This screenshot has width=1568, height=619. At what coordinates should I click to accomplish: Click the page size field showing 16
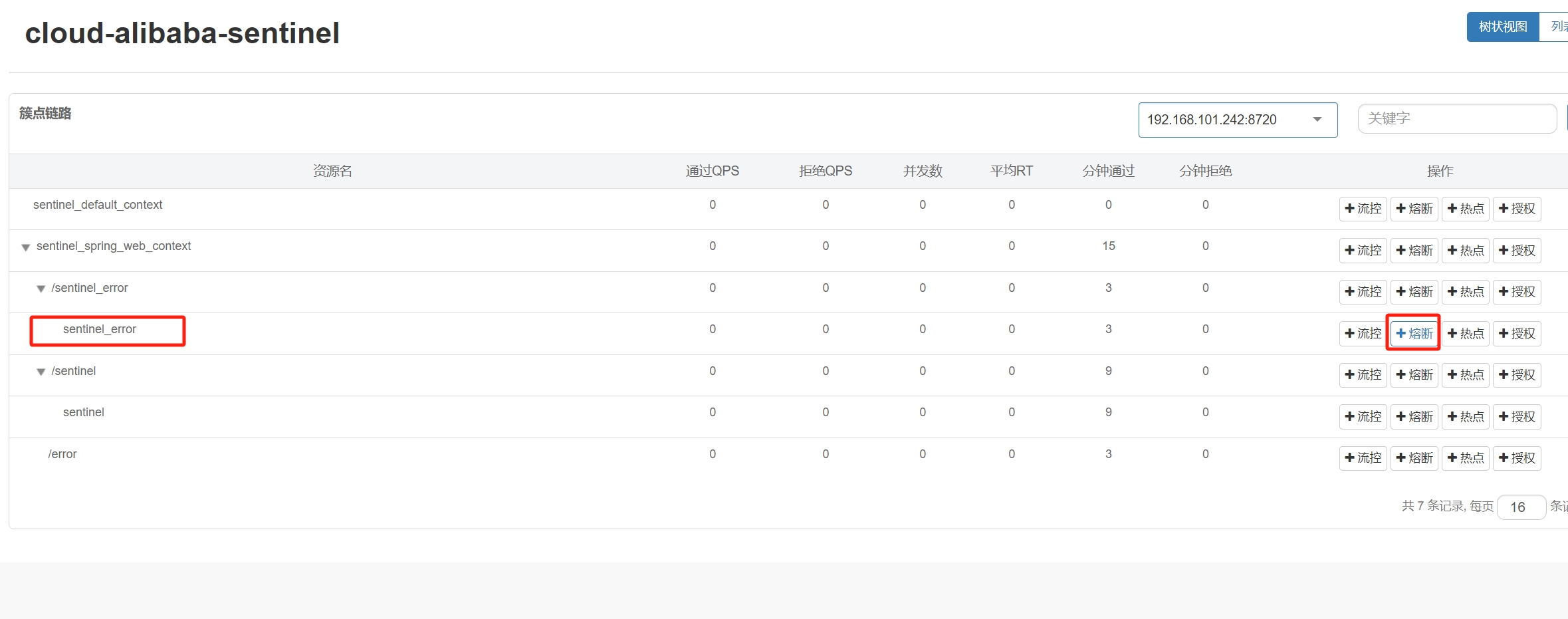click(x=1520, y=507)
